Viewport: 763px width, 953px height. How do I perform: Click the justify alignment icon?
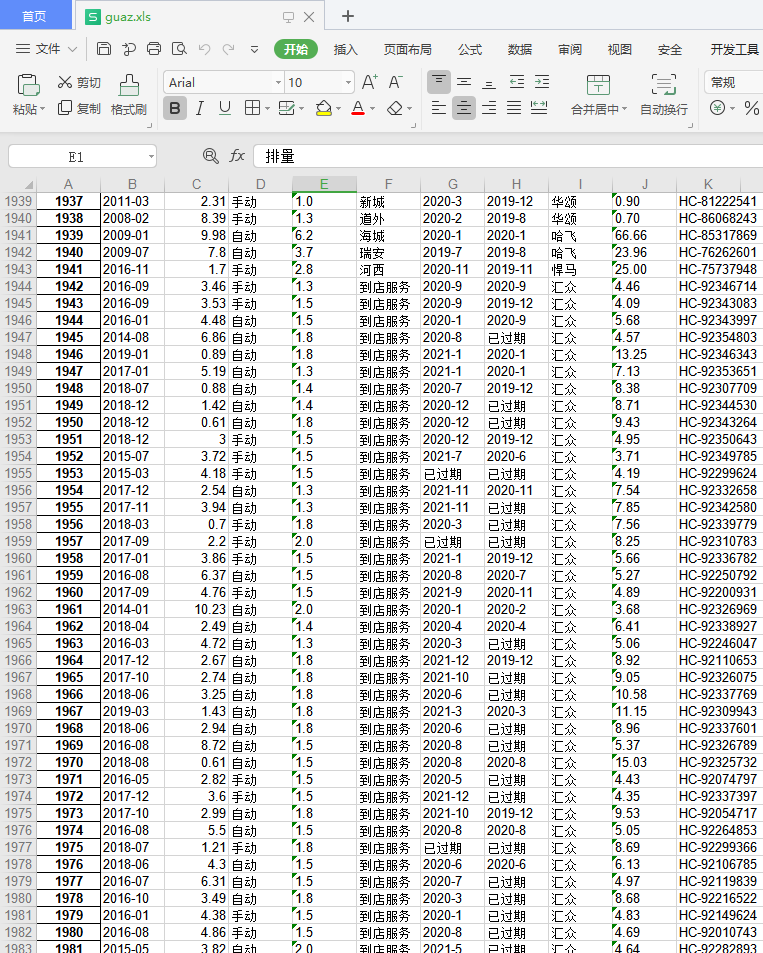tap(514, 108)
